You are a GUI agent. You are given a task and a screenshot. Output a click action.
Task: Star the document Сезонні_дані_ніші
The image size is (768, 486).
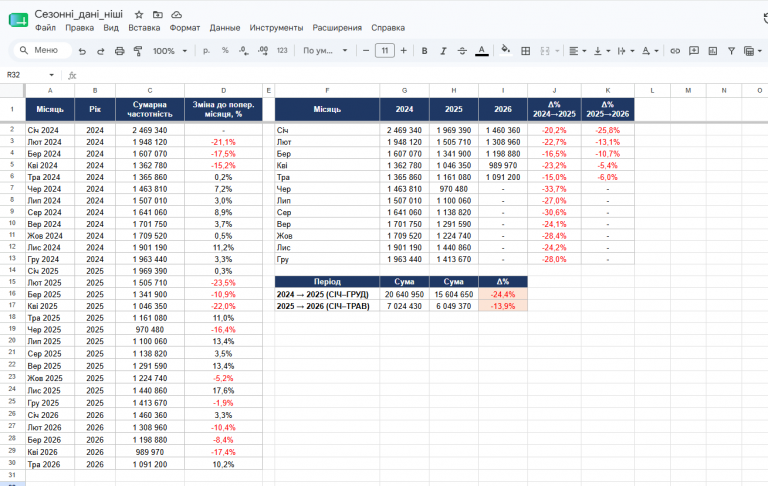click(139, 15)
